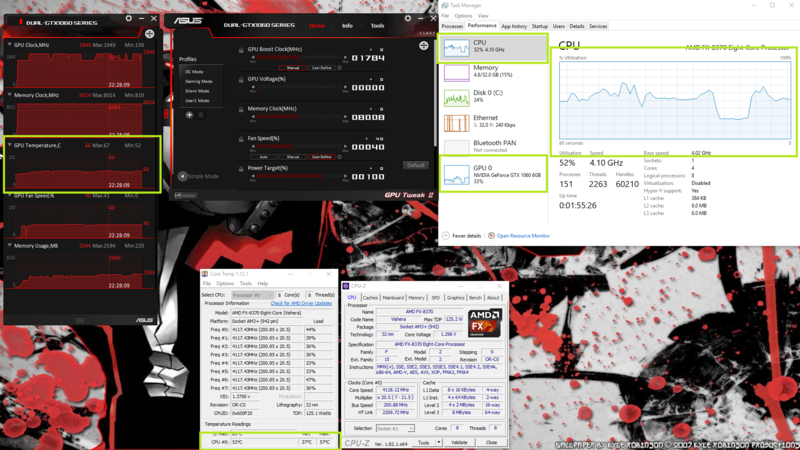Open the Caches tab in CPU-Z
The width and height of the screenshot is (800, 450).
click(370, 297)
